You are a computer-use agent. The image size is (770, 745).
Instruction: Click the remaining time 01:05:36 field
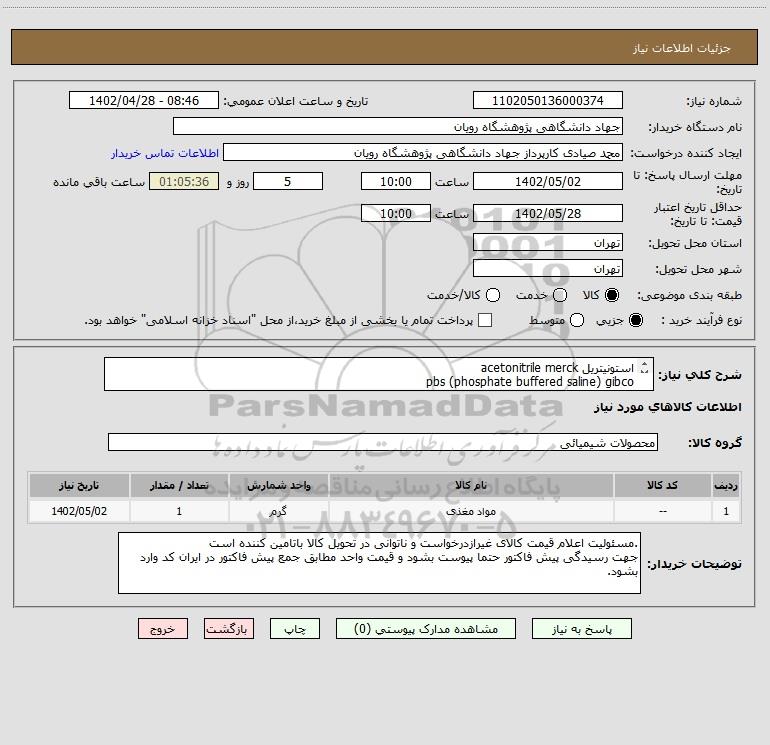pyautogui.click(x=184, y=181)
